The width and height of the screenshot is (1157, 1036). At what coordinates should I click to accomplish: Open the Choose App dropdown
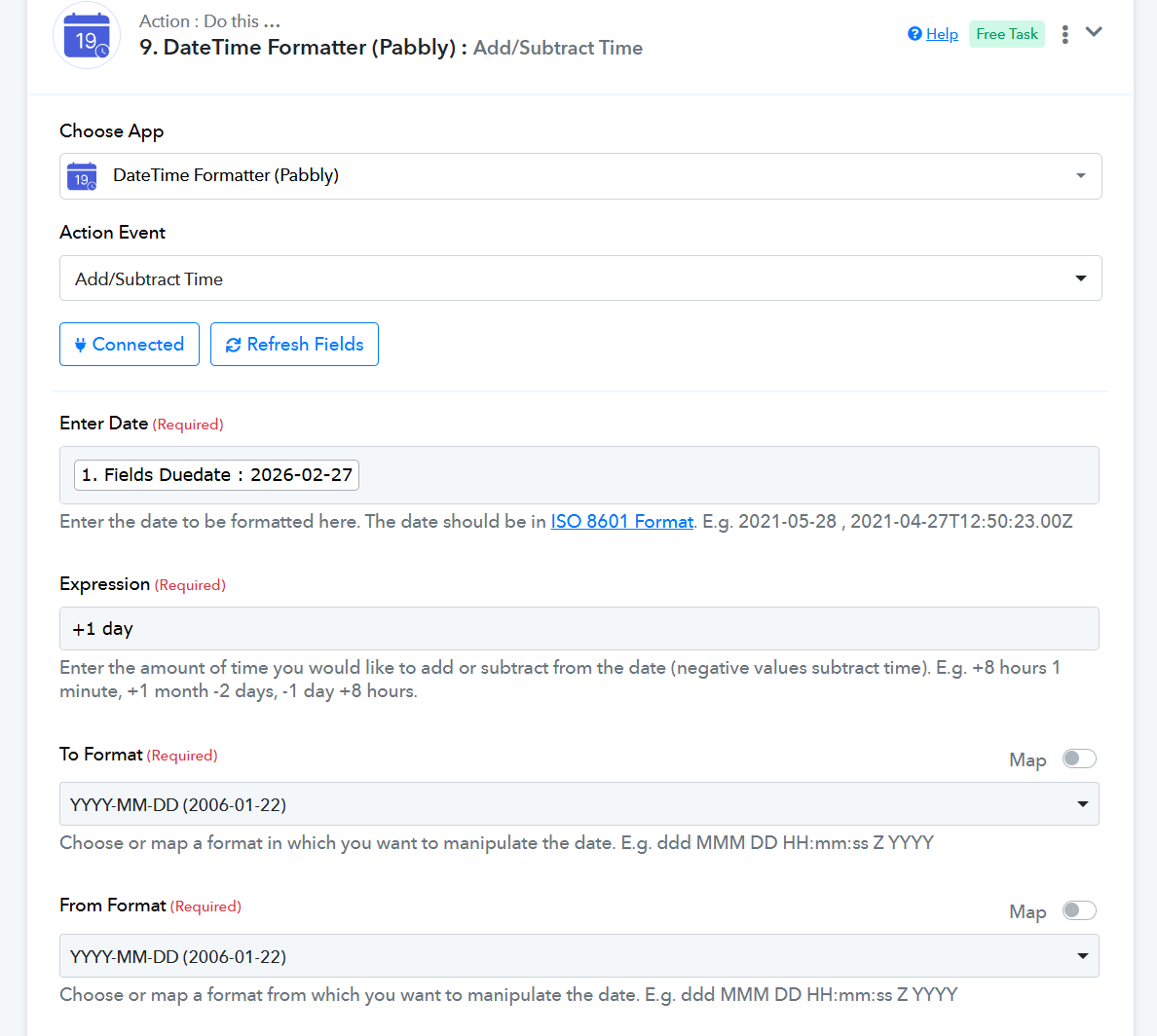click(x=580, y=176)
